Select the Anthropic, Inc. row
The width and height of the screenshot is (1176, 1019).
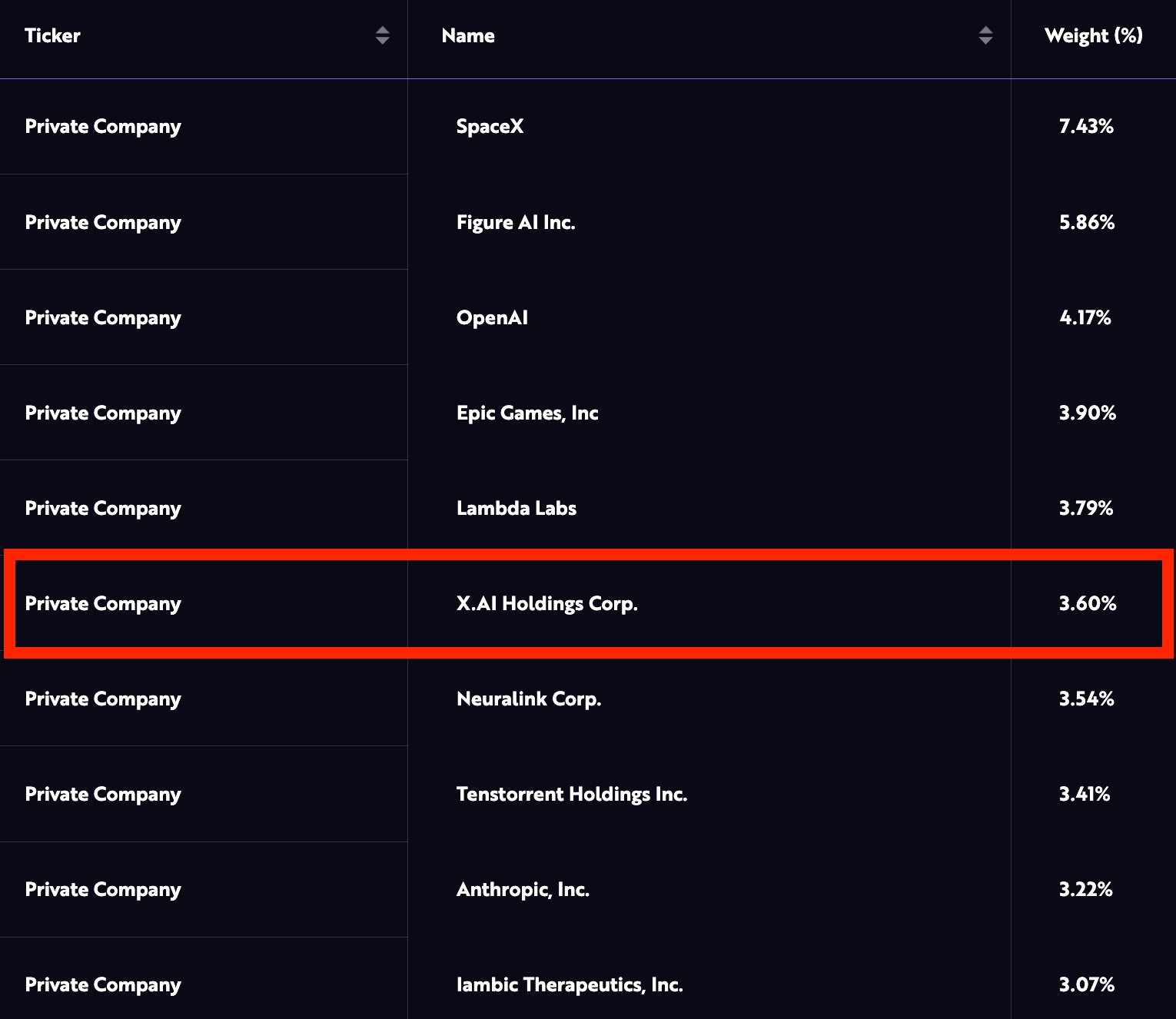pyautogui.click(x=523, y=890)
